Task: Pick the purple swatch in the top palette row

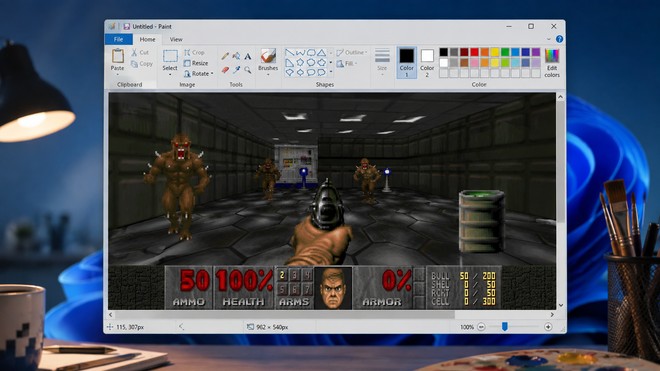Action: (536, 52)
